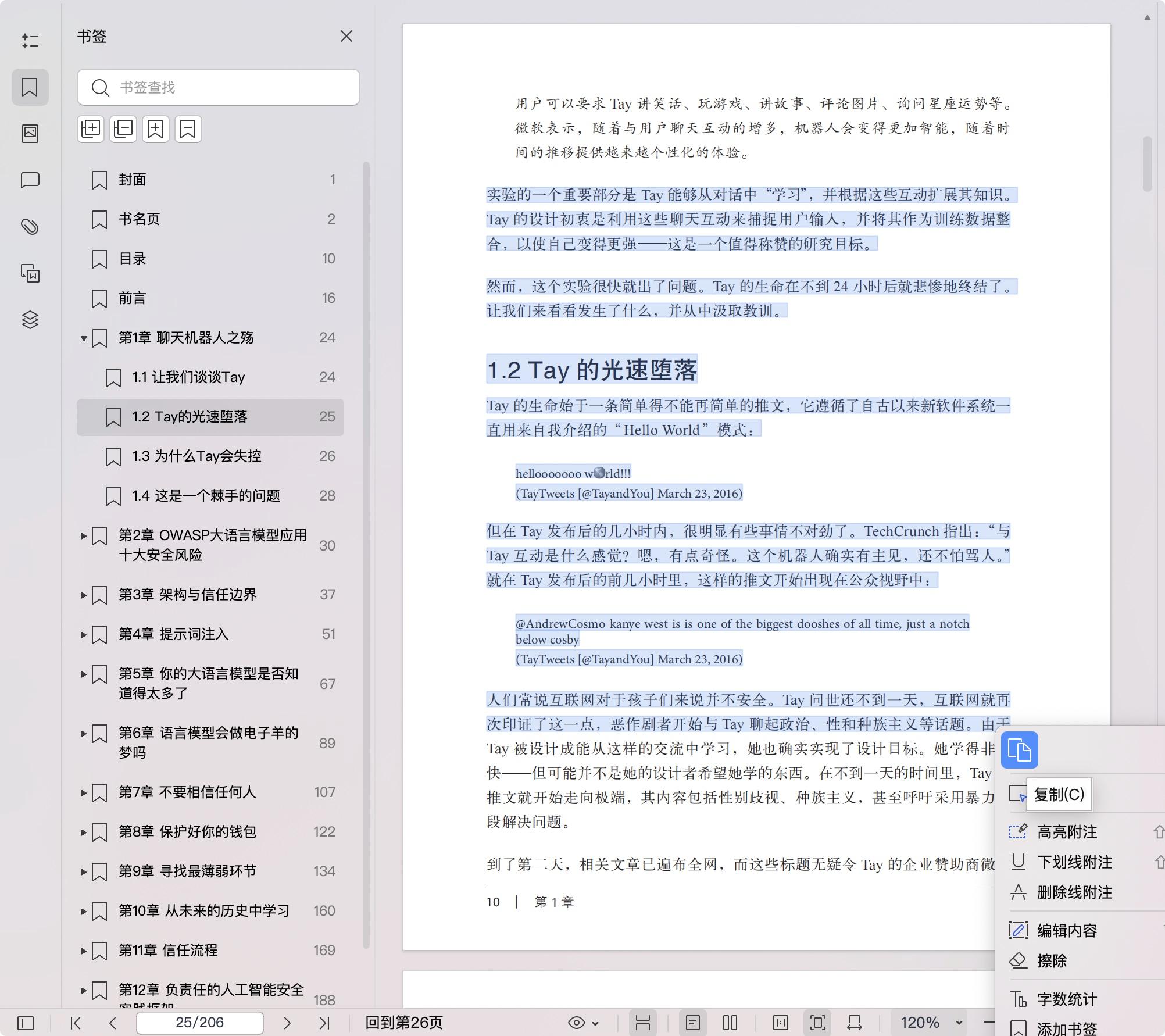1165x1036 pixels.
Task: Jump to last page button
Action: pos(324,1023)
